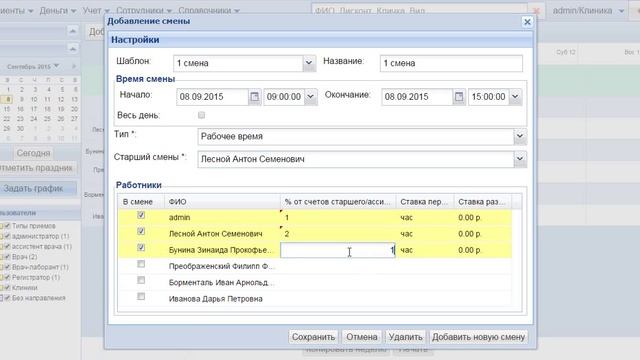Open the Сотрудники menu
This screenshot has height=360, width=640.
coord(144,11)
